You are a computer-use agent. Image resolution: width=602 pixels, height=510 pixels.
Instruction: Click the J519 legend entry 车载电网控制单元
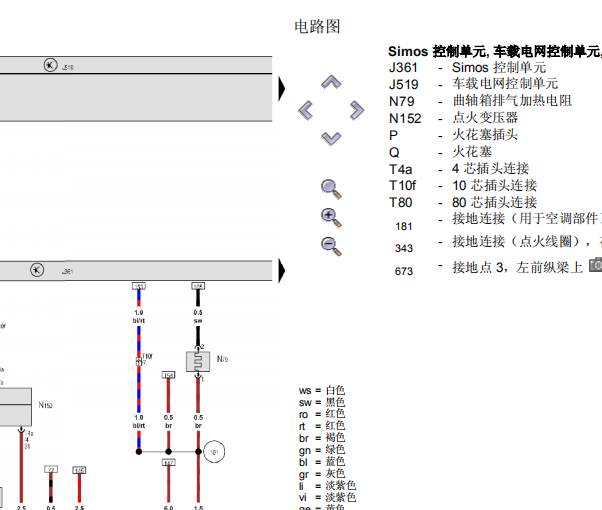point(473,84)
